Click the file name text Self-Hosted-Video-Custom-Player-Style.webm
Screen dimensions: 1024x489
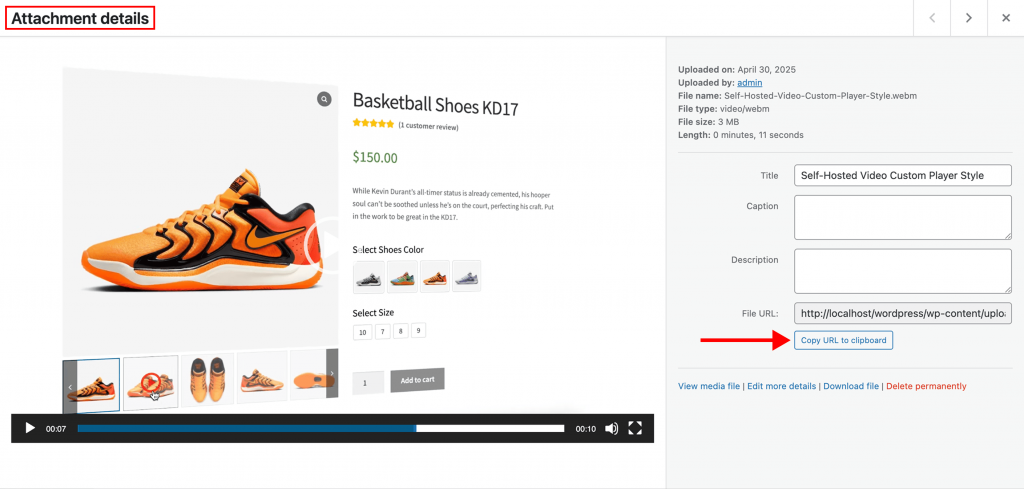(x=820, y=96)
